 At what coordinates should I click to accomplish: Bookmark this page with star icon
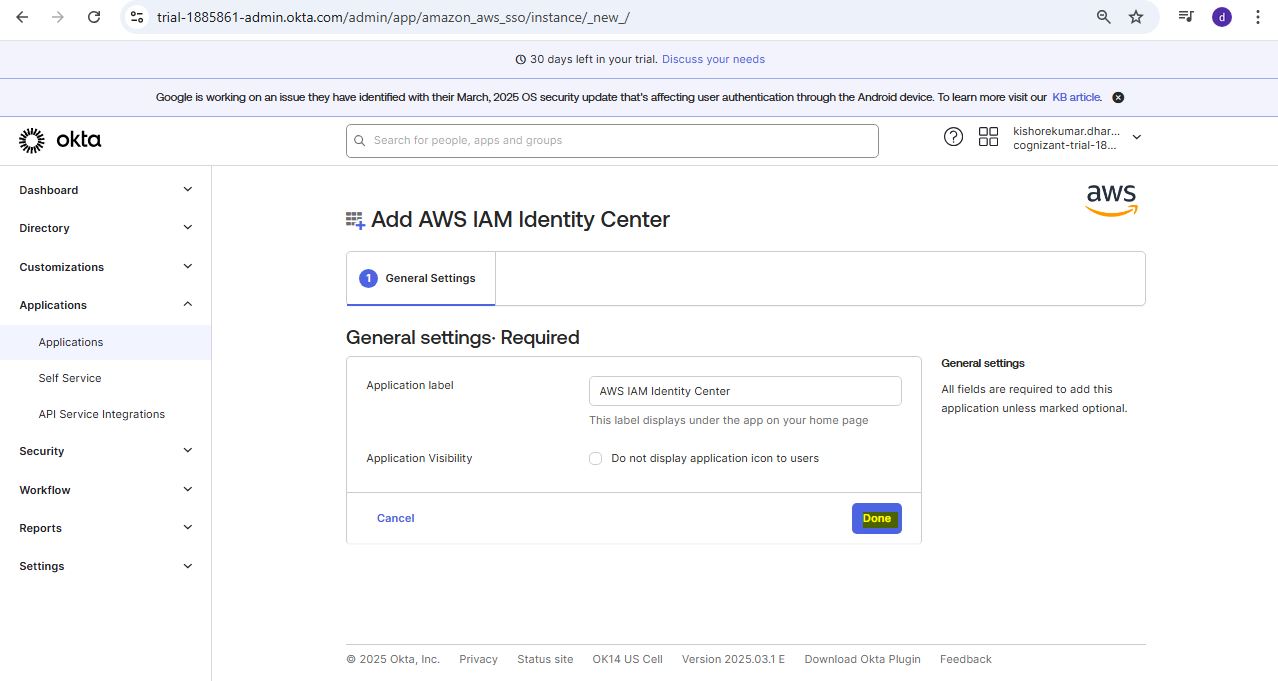click(x=1136, y=17)
